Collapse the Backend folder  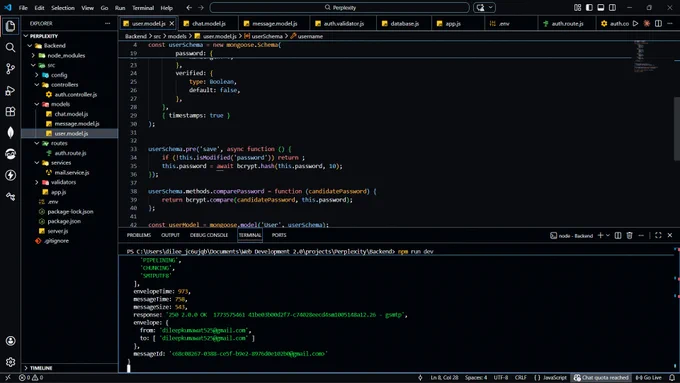click(x=30, y=46)
